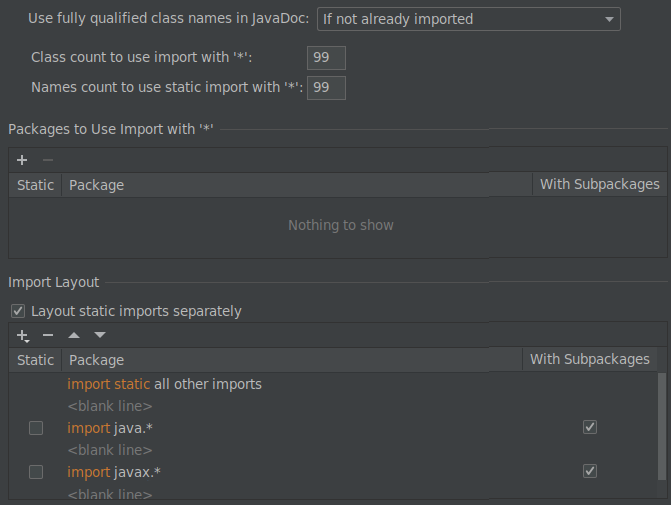Remove selected Import Layout entry
The width and height of the screenshot is (671, 505).
click(47, 336)
